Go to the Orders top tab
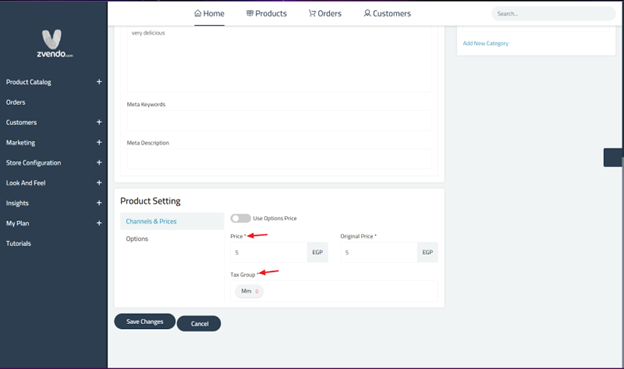The image size is (624, 369). coord(325,14)
